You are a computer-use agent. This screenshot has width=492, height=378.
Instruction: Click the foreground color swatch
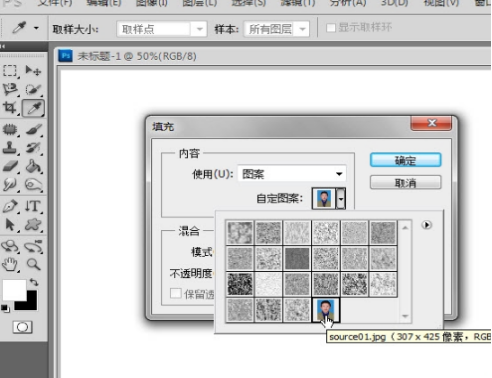(13, 289)
